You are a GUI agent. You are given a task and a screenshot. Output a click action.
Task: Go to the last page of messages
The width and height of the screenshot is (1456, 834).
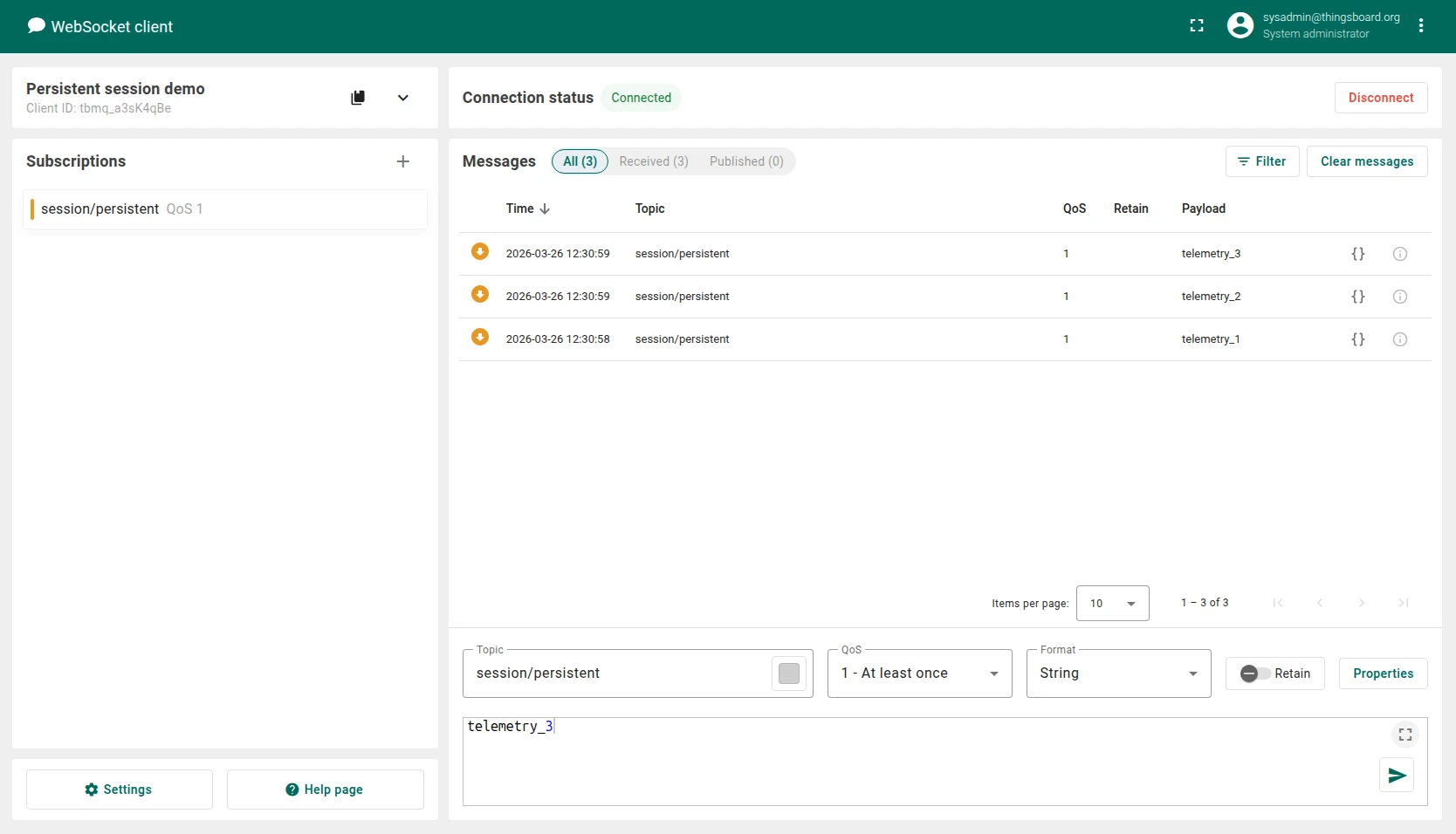[1404, 603]
